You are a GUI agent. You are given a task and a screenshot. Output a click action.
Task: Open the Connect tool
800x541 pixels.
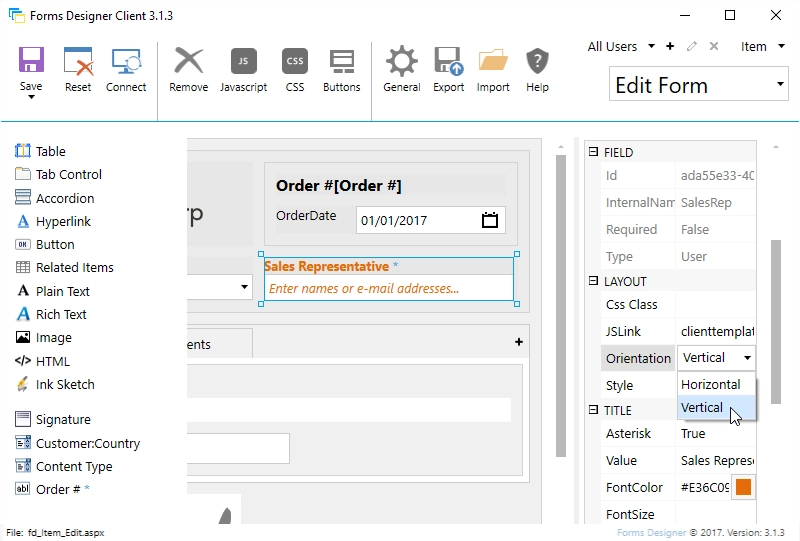(126, 62)
